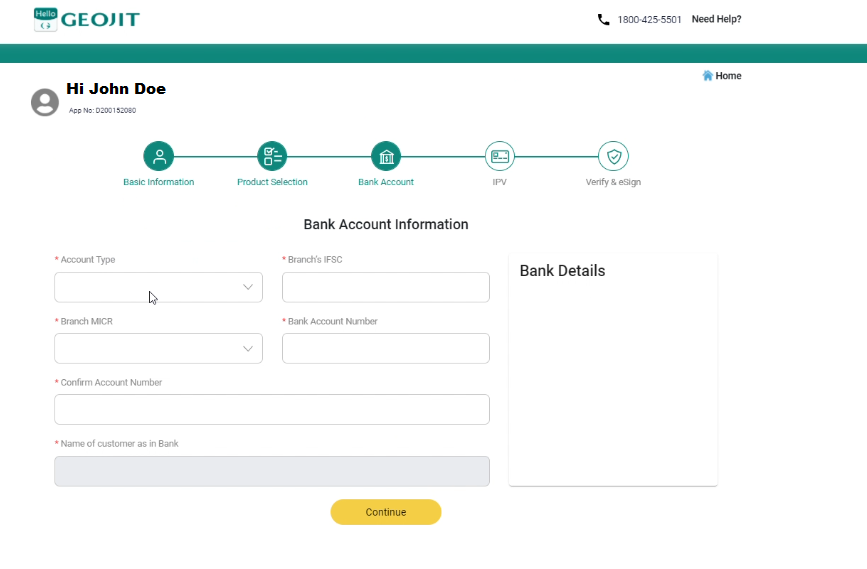Focus the Bank Account Number field
867x569 pixels.
pyautogui.click(x=386, y=348)
